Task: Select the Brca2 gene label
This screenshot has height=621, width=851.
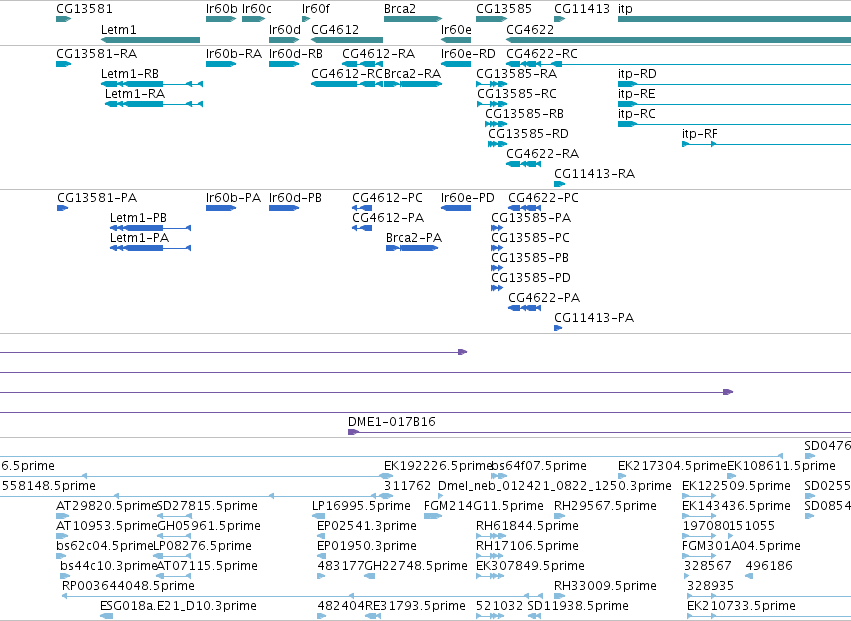Action: 399,9
